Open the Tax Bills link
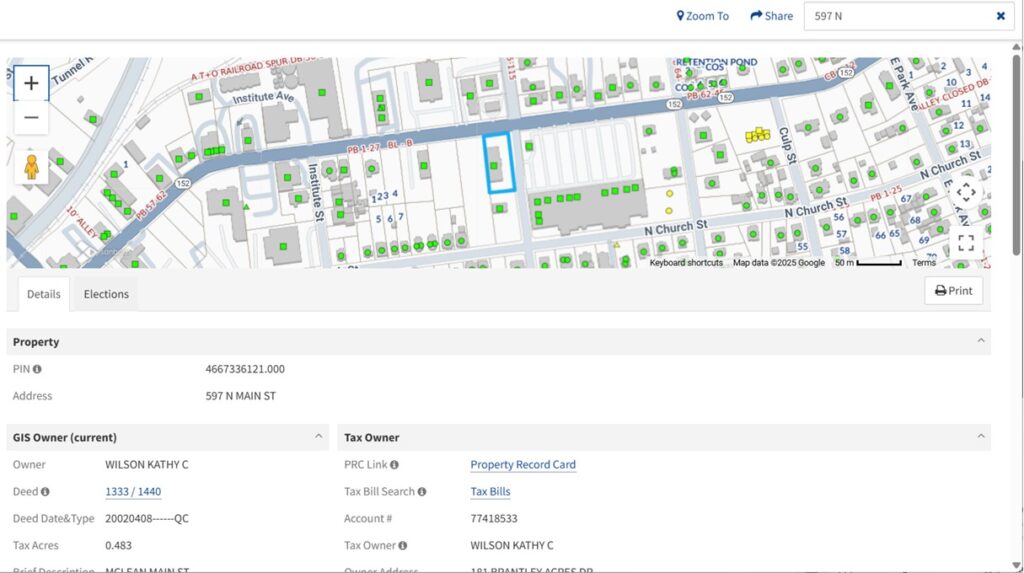This screenshot has height=573, width=1024. (x=490, y=491)
